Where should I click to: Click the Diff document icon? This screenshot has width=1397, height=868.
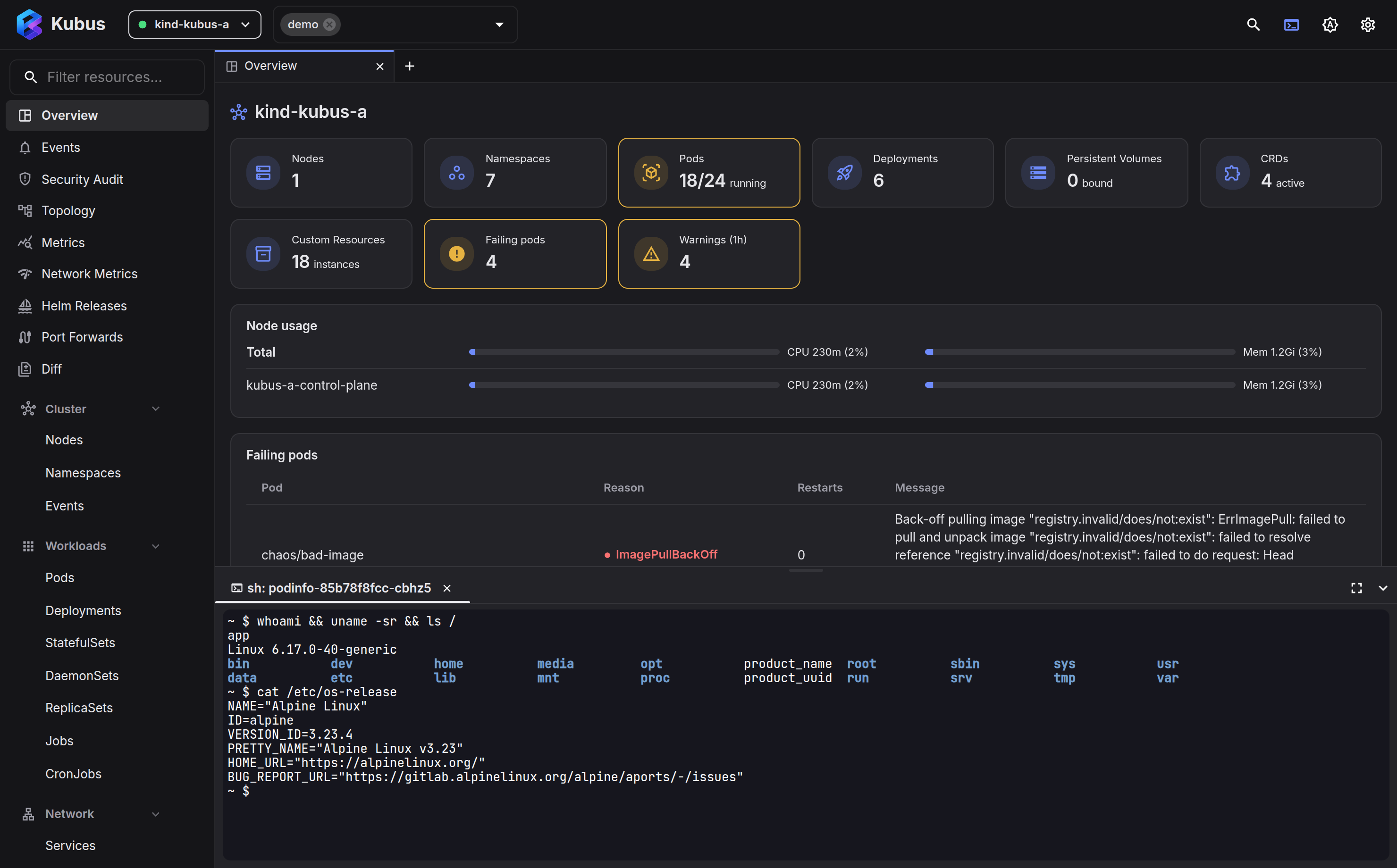(25, 369)
